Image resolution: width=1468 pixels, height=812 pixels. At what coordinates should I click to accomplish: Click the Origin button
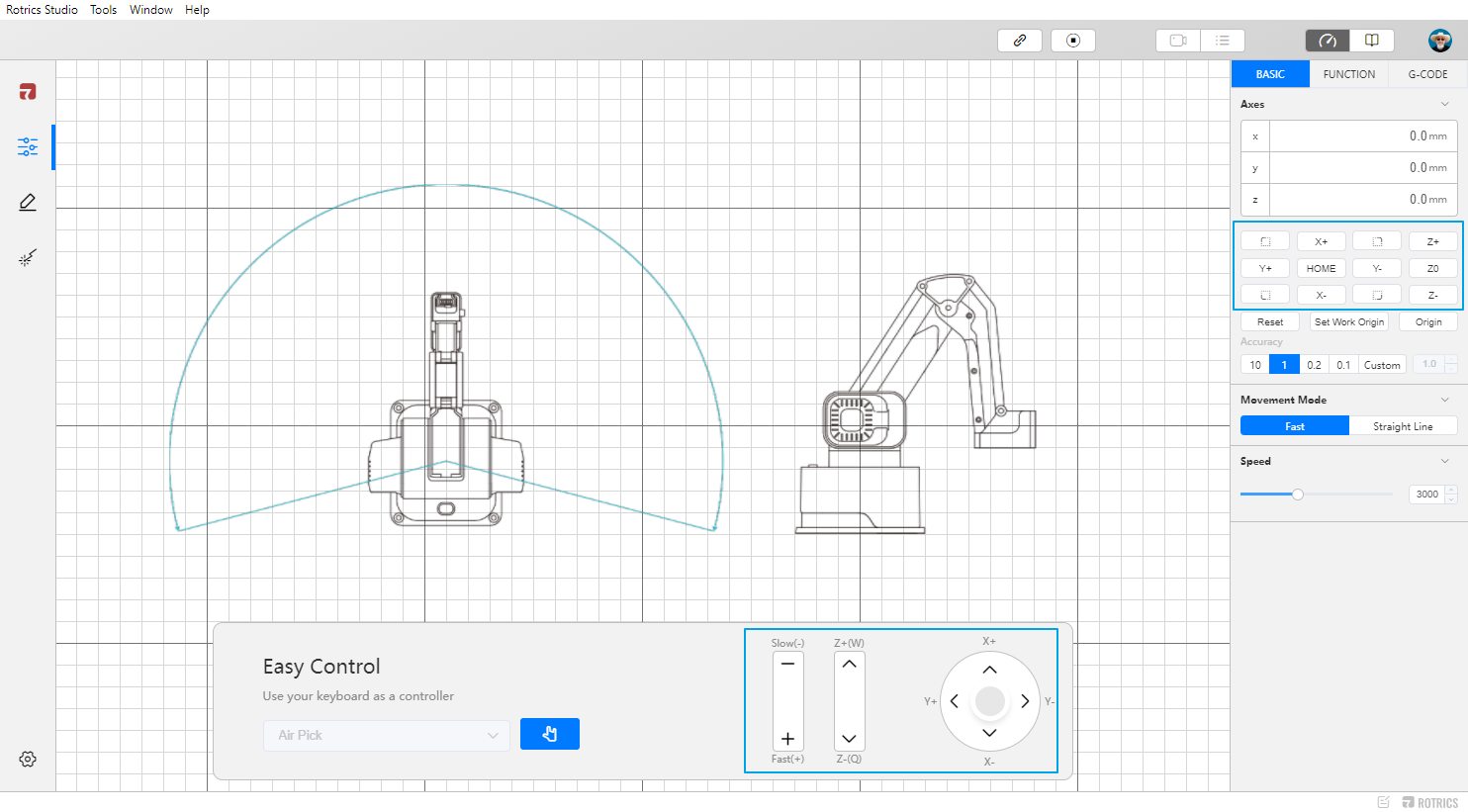pyautogui.click(x=1428, y=321)
